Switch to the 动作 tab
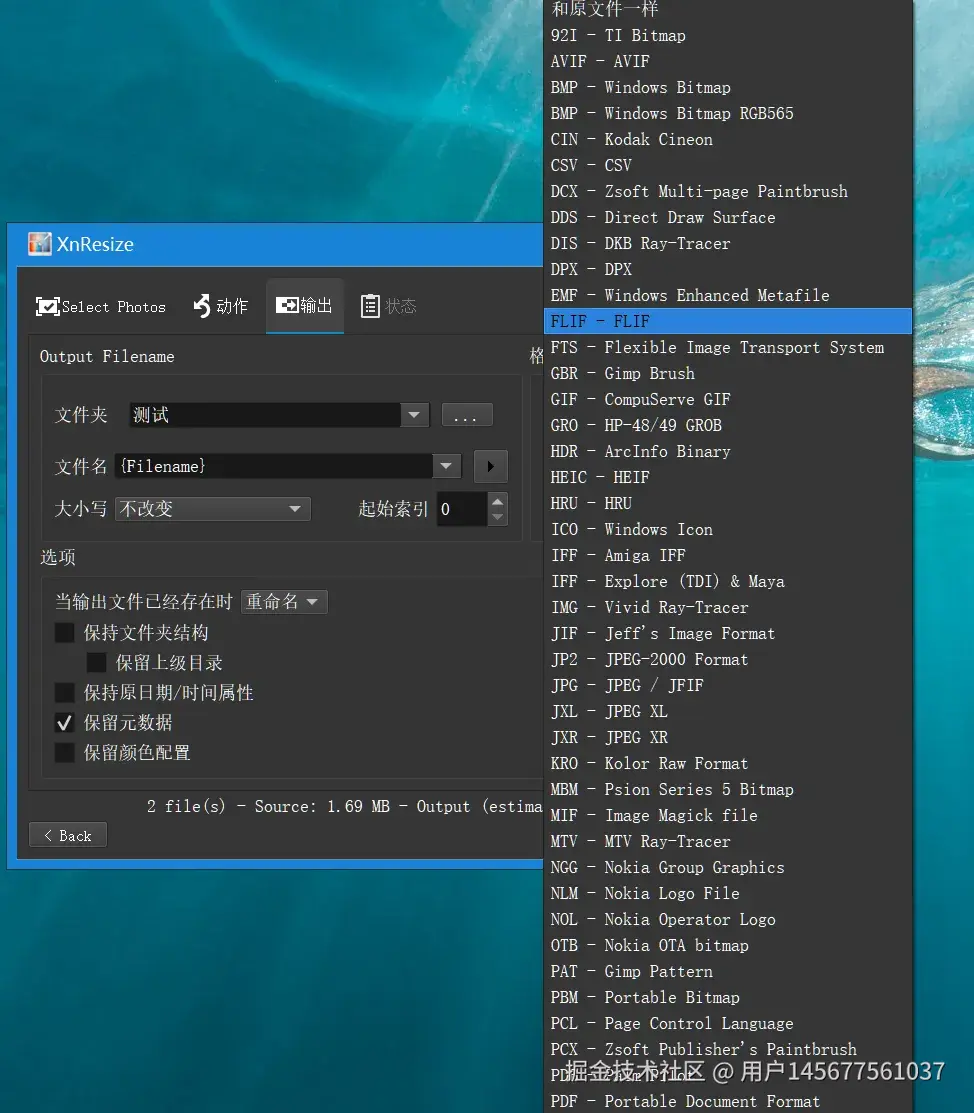The height and width of the screenshot is (1113, 974). point(220,306)
